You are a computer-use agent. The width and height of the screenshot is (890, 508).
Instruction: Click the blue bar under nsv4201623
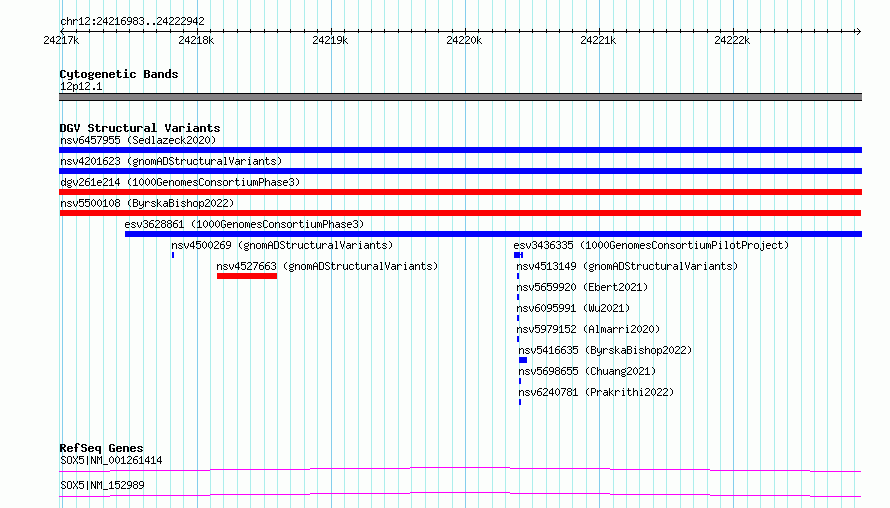point(460,171)
